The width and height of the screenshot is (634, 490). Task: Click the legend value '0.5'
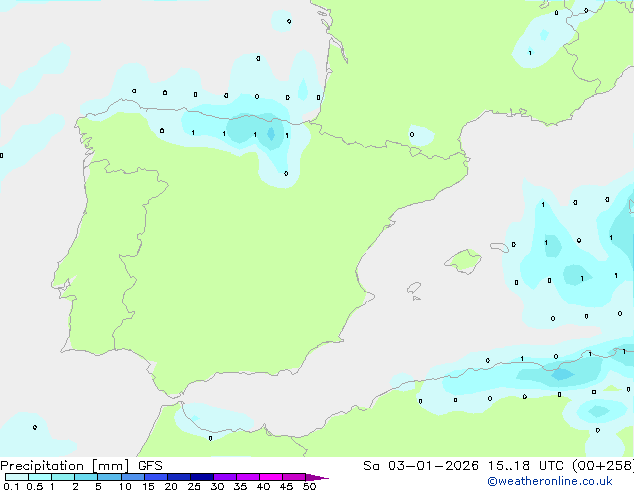tap(34, 486)
